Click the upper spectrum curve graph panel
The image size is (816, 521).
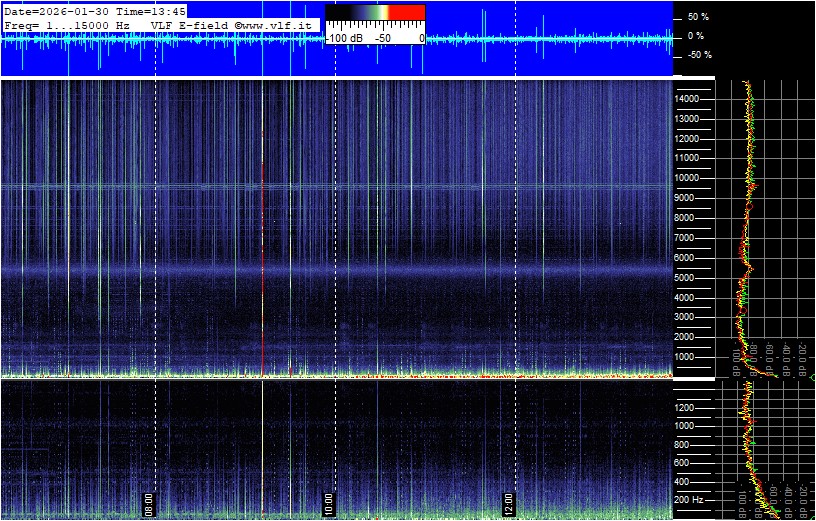click(x=765, y=228)
